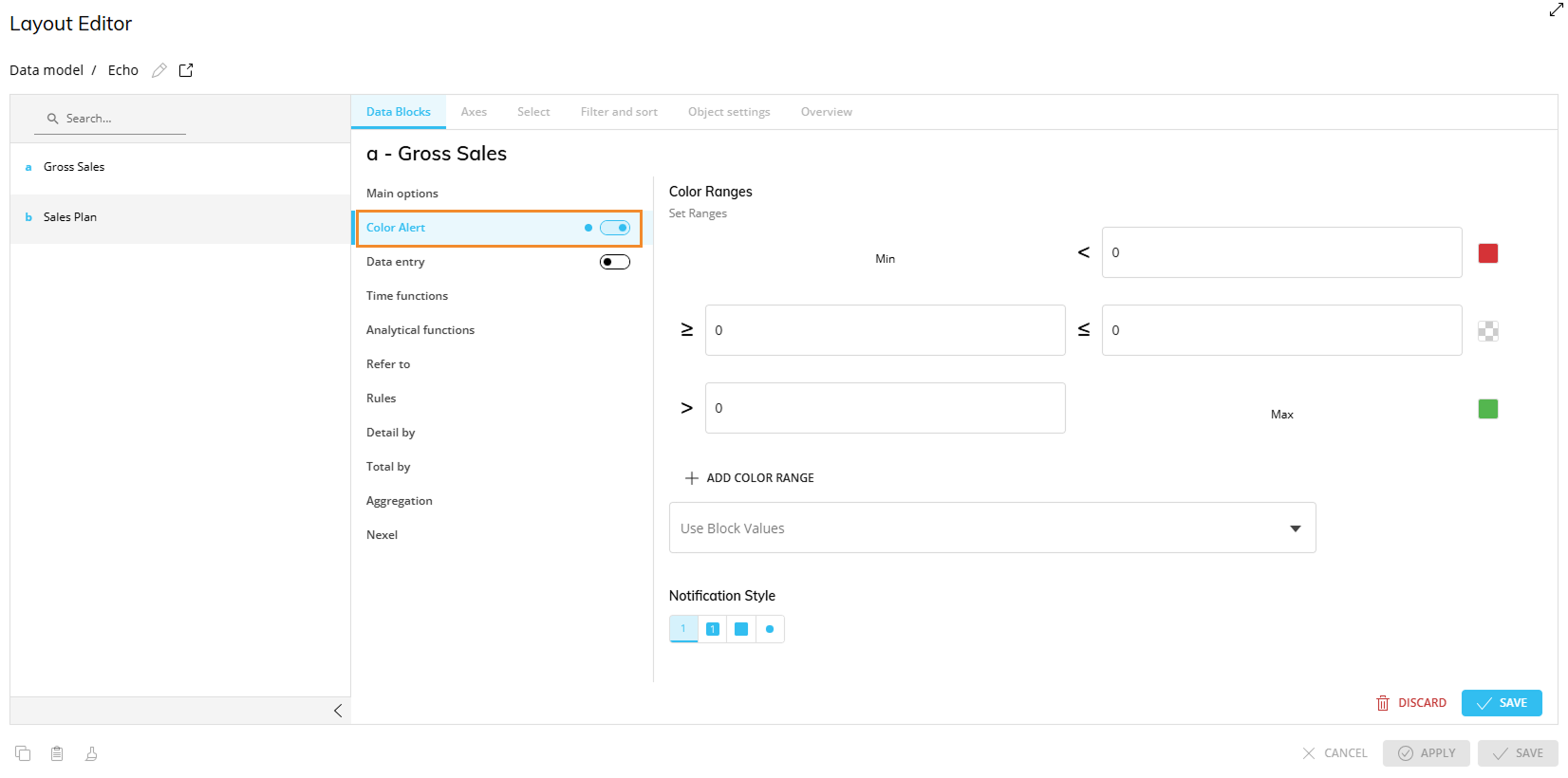Click the greater-or-equal range value field

[x=885, y=330]
